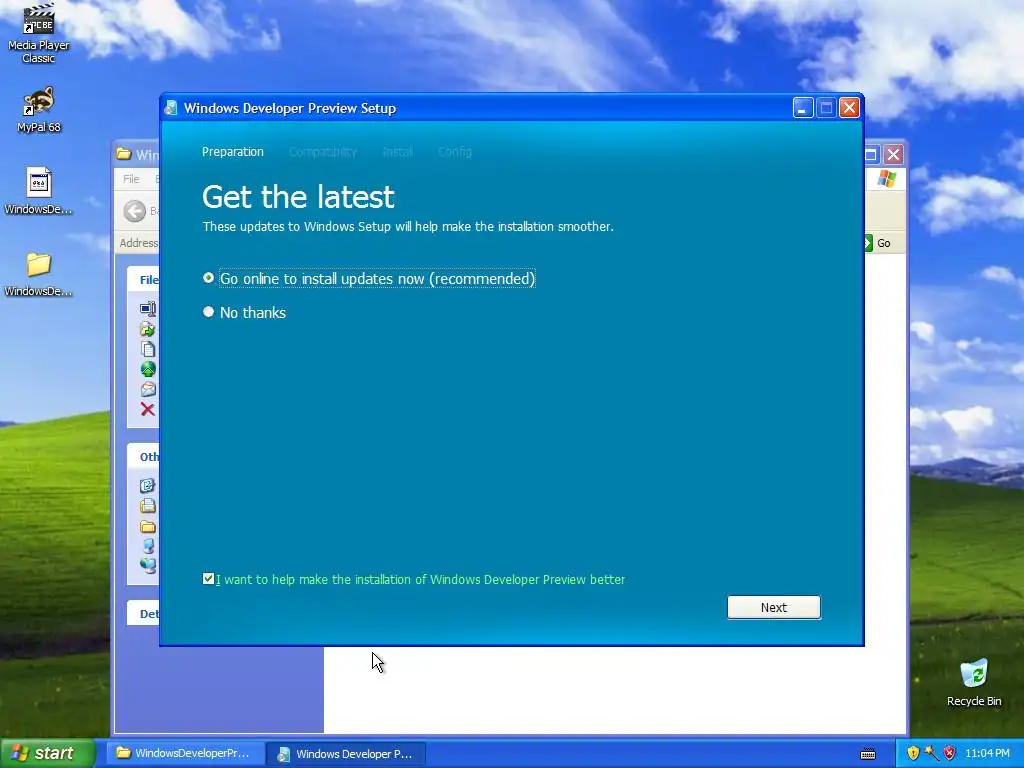Collapse File Tasks panel header in Explorer

point(143,280)
